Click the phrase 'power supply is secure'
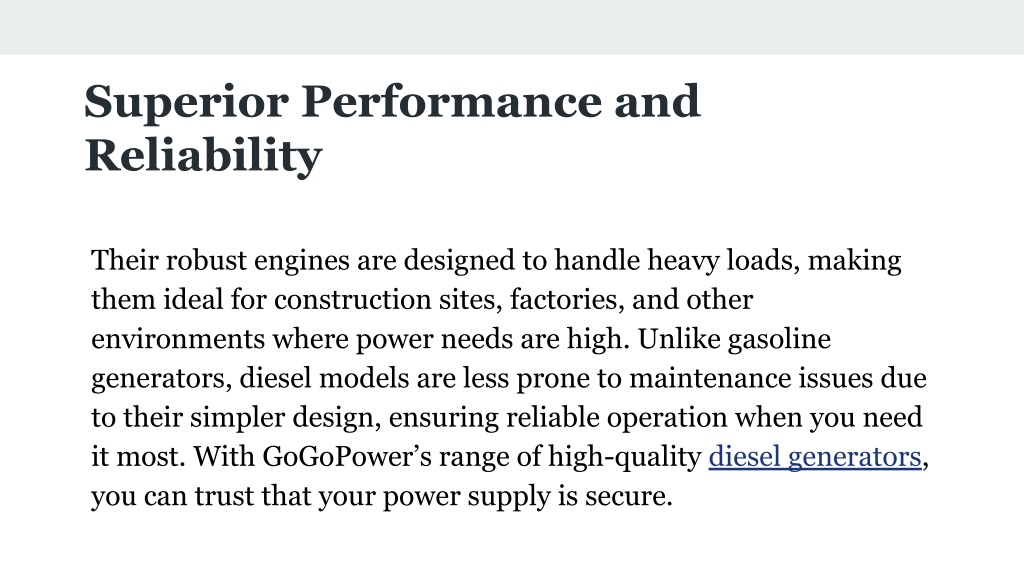Viewport: 1024px width, 576px height. coord(527,496)
